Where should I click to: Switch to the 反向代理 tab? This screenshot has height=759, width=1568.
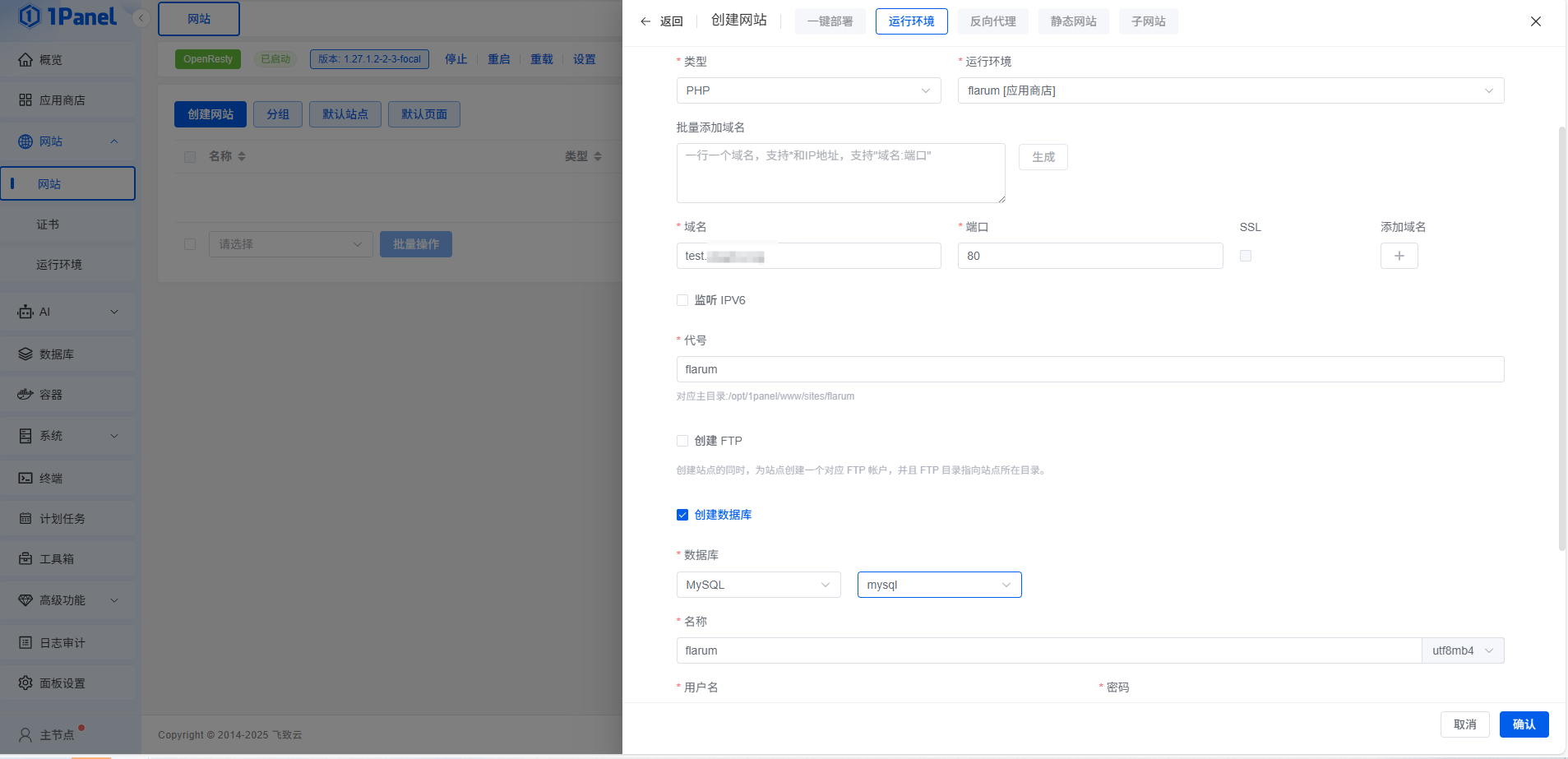pos(992,21)
